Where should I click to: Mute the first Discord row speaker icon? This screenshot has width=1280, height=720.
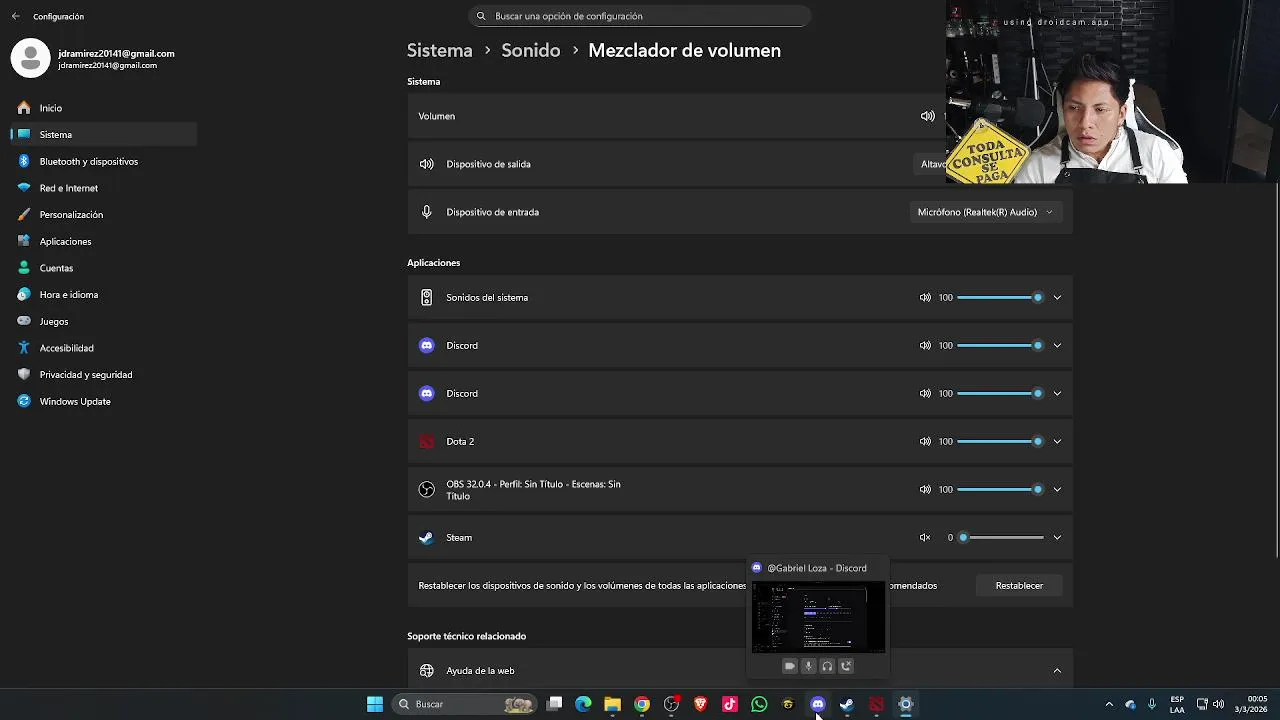tap(925, 345)
